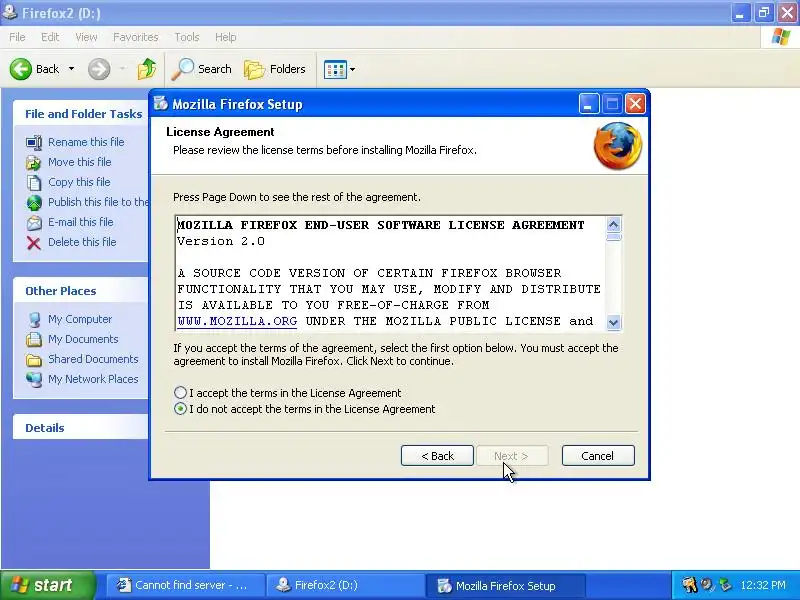Image resolution: width=800 pixels, height=600 pixels.
Task: Click the license scrollbar up arrow
Action: 614,224
